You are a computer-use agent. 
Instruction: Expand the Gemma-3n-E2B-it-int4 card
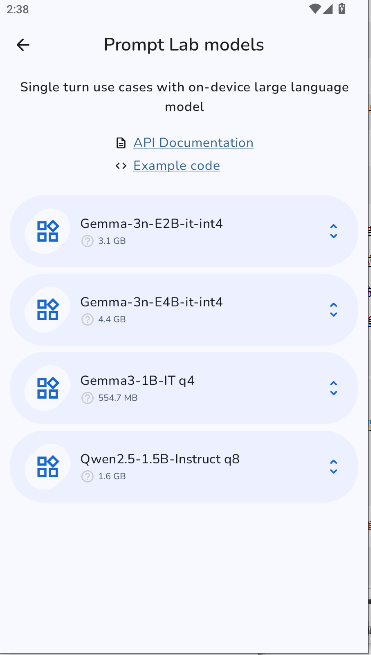coord(333,231)
